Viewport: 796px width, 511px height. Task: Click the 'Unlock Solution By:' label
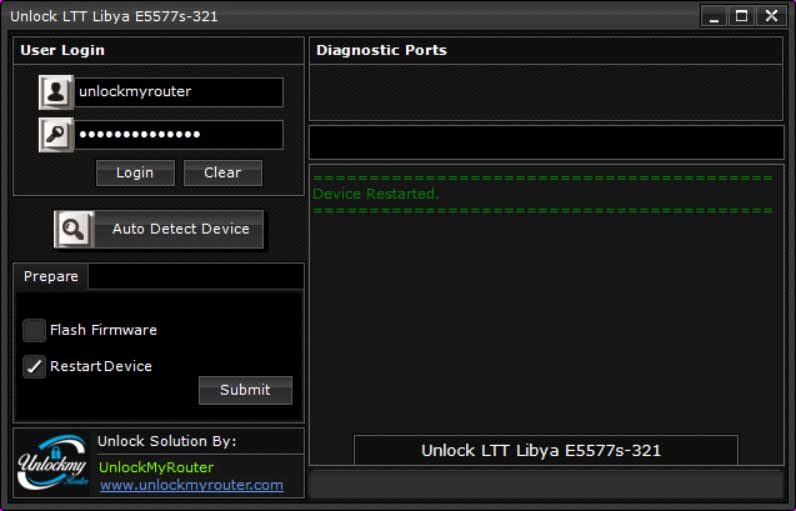(x=167, y=441)
